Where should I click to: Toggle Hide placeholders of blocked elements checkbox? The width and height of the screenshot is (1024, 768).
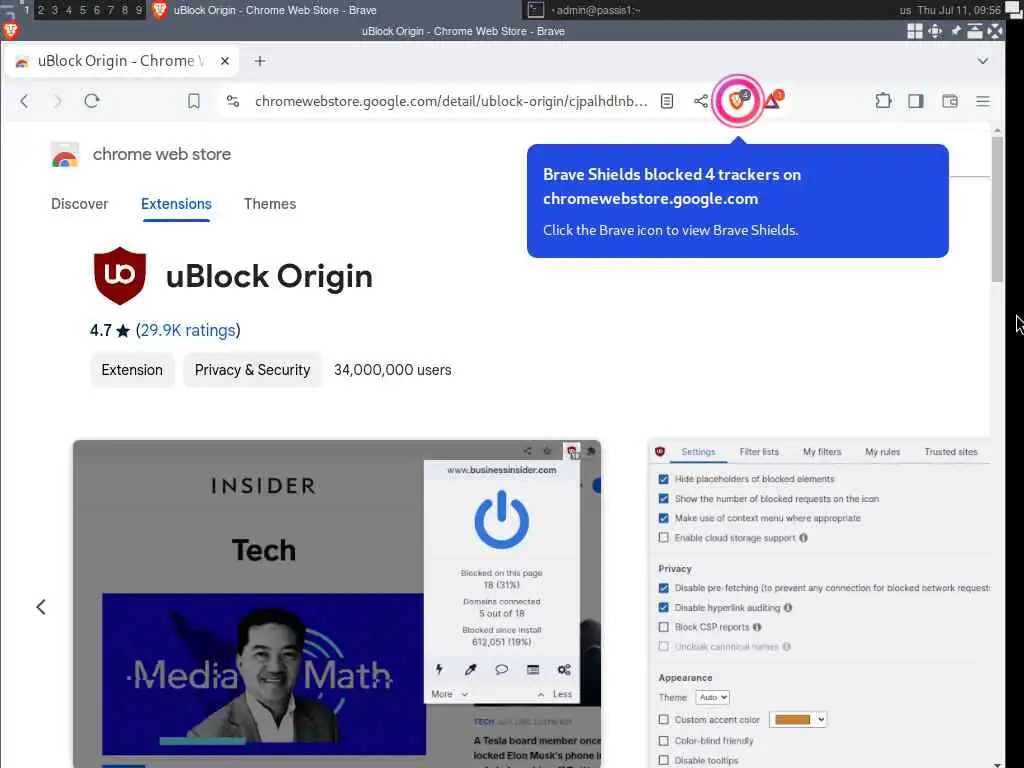(664, 479)
